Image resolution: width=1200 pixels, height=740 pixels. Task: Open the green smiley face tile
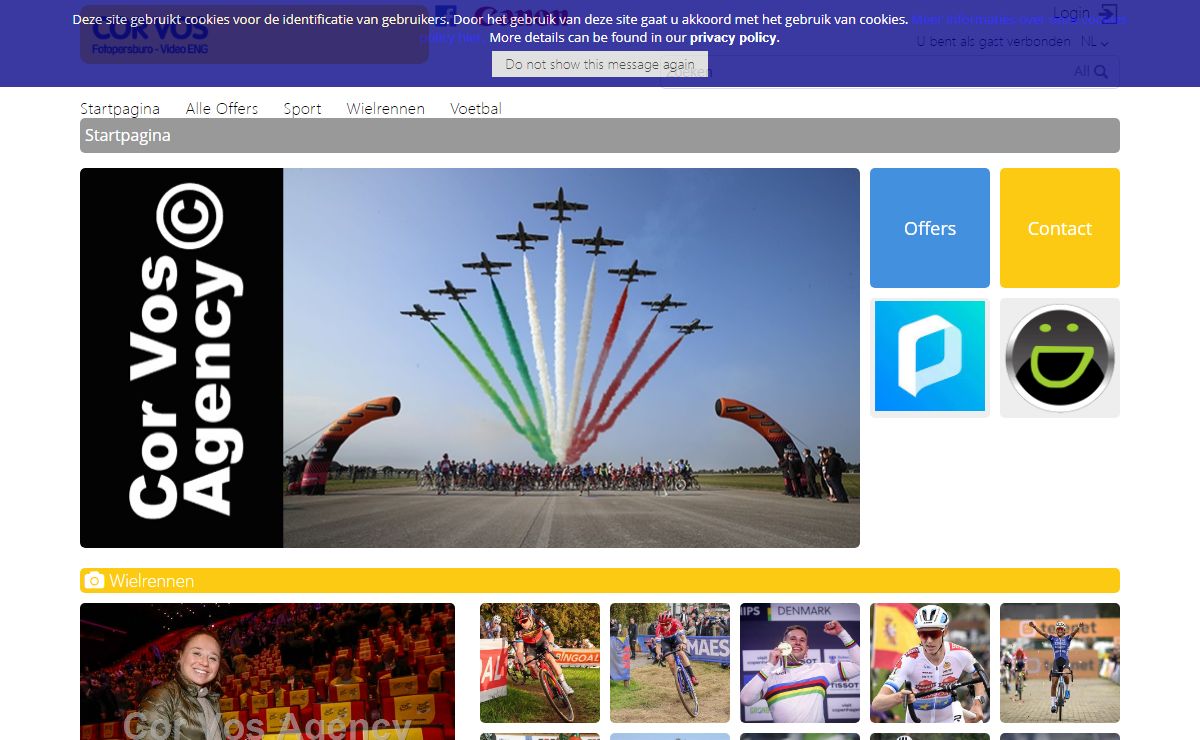pos(1060,358)
